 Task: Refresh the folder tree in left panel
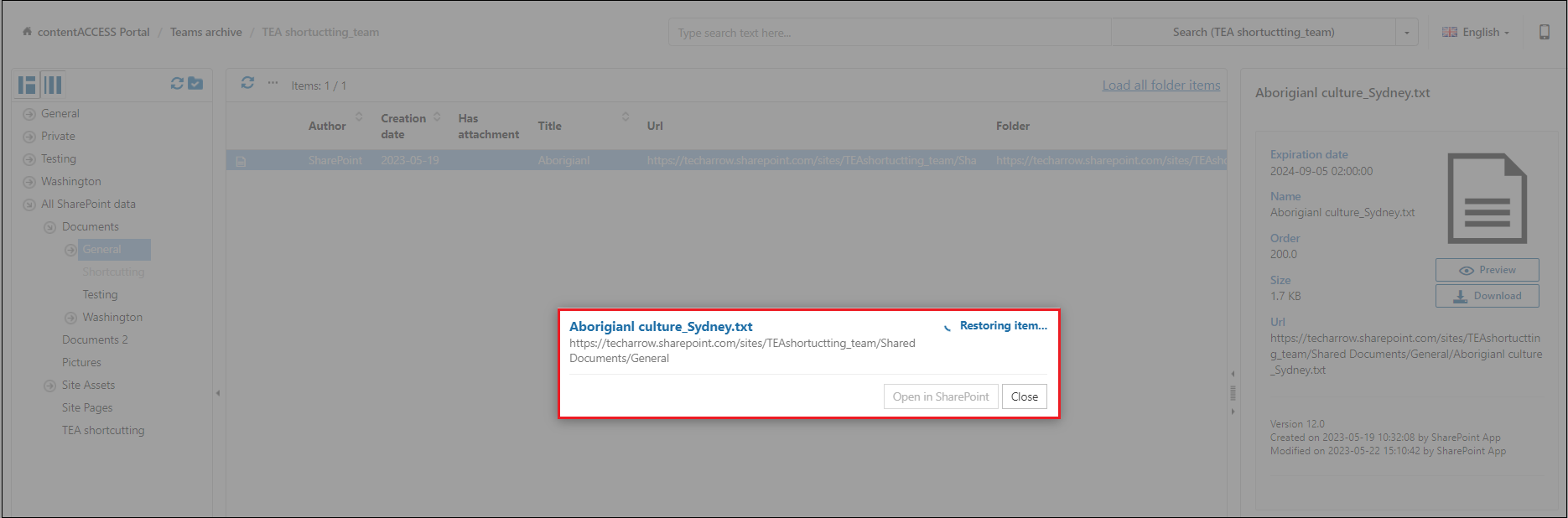[177, 84]
